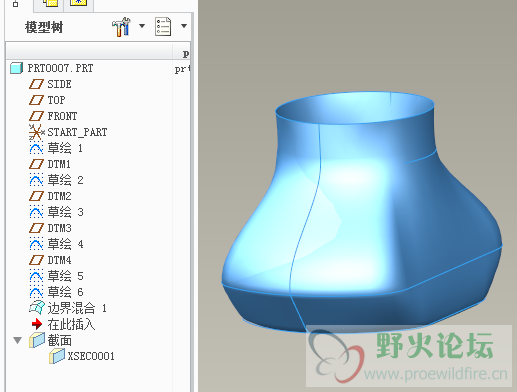Screen dimensions: 517x392
Task: Click the 草绘 4 label
Action: tap(65, 244)
